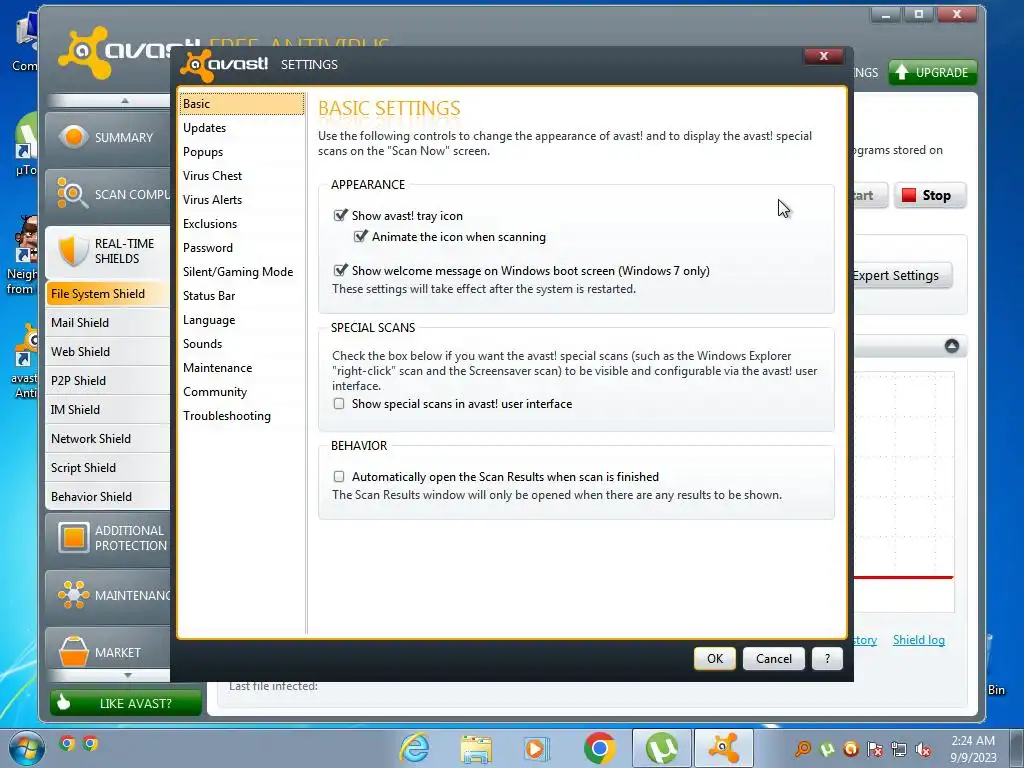
Task: Toggle Show welcome message on boot screen
Action: coord(340,270)
